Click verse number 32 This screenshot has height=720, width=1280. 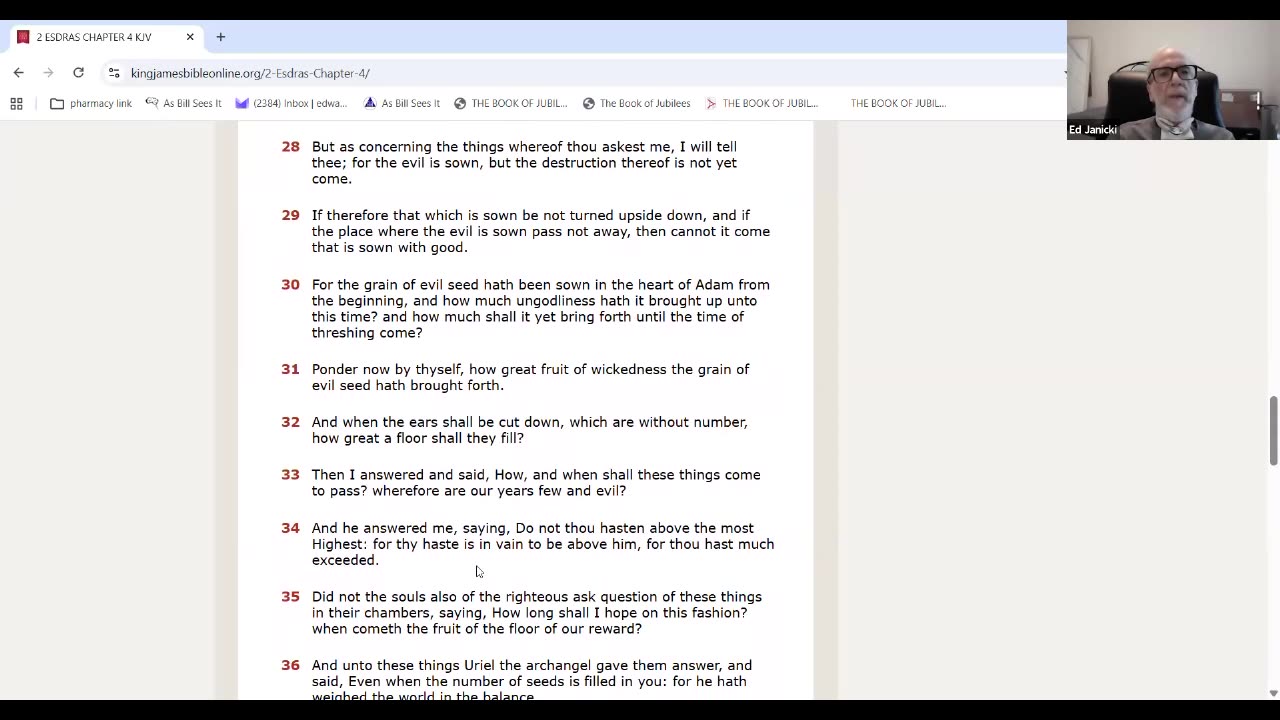[290, 422]
